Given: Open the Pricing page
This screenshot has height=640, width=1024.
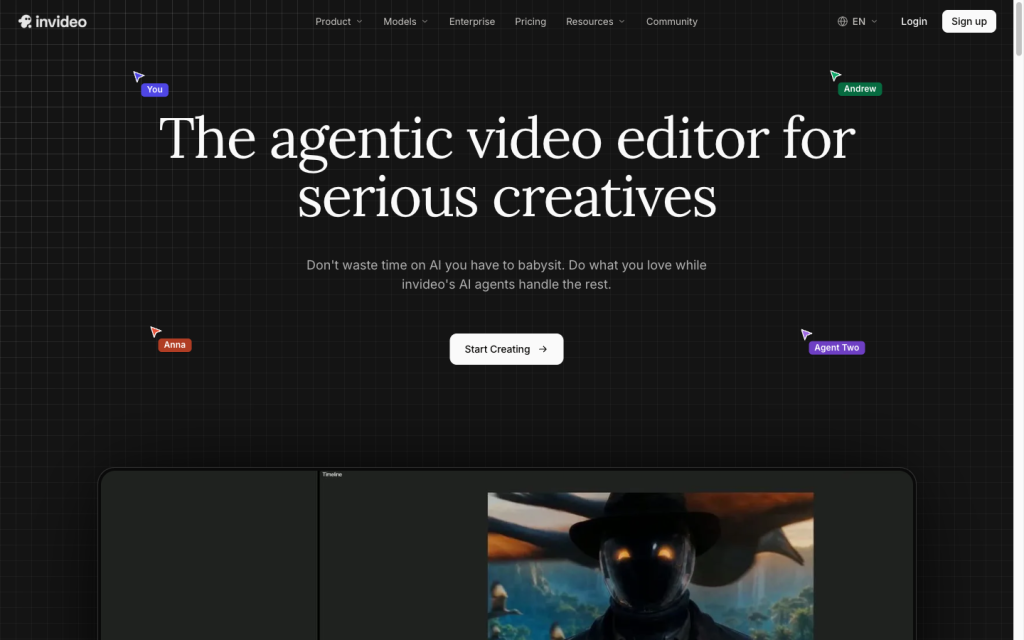Looking at the screenshot, I should click(530, 22).
